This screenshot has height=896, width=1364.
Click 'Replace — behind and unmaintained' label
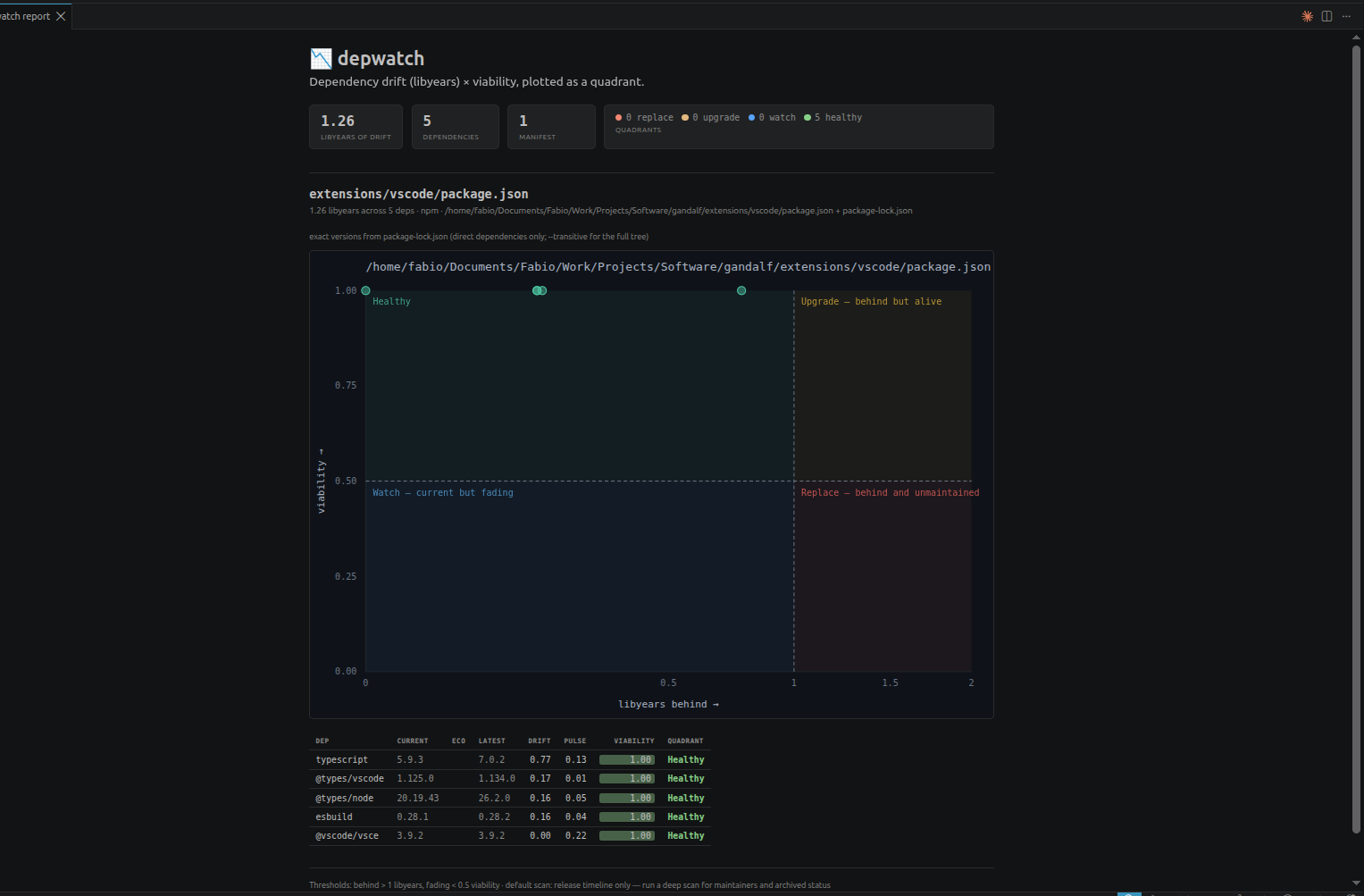[x=890, y=493]
